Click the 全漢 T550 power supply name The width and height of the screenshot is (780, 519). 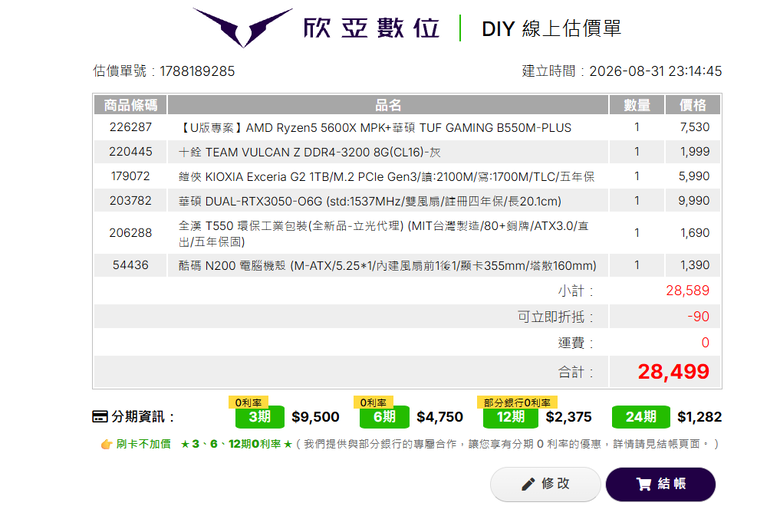(384, 234)
